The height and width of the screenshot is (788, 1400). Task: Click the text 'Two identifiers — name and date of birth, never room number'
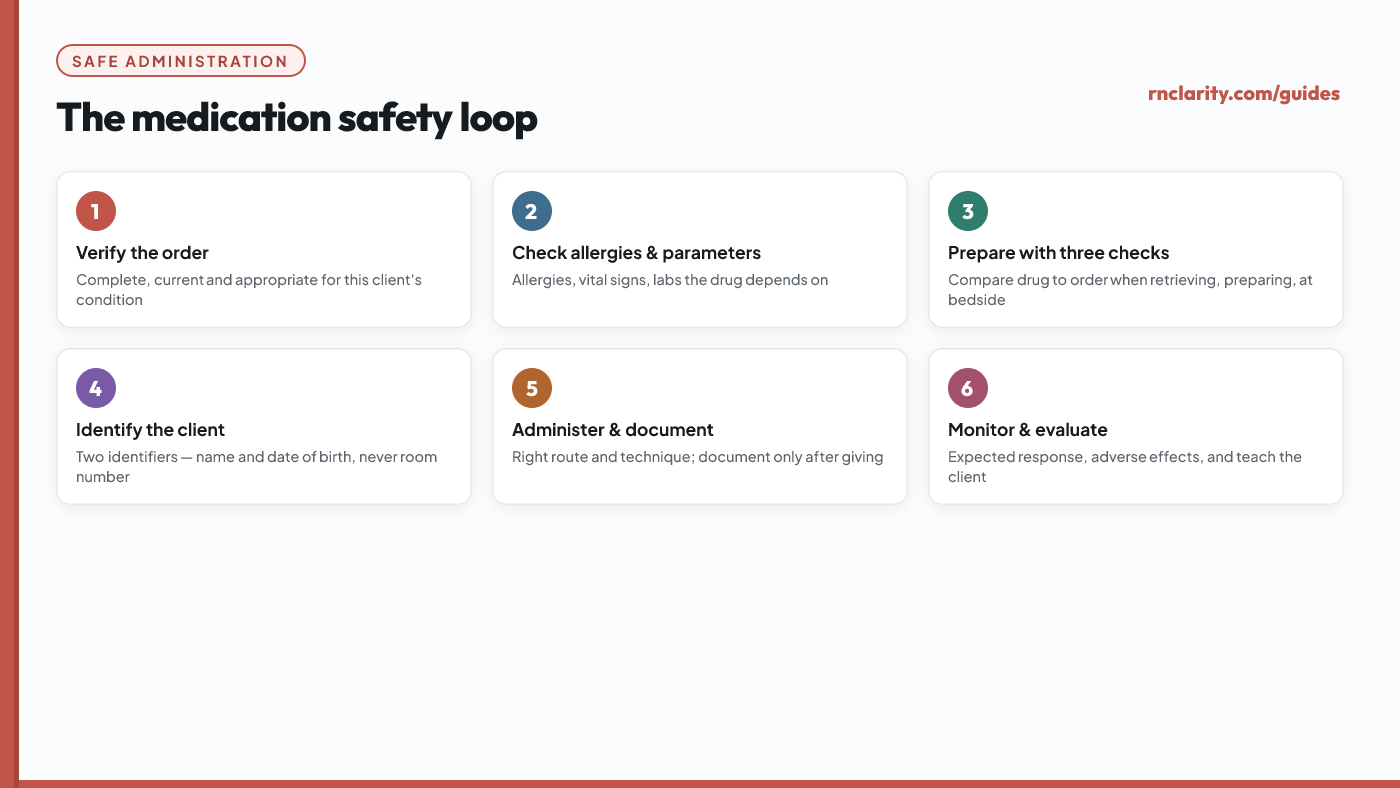point(257,467)
